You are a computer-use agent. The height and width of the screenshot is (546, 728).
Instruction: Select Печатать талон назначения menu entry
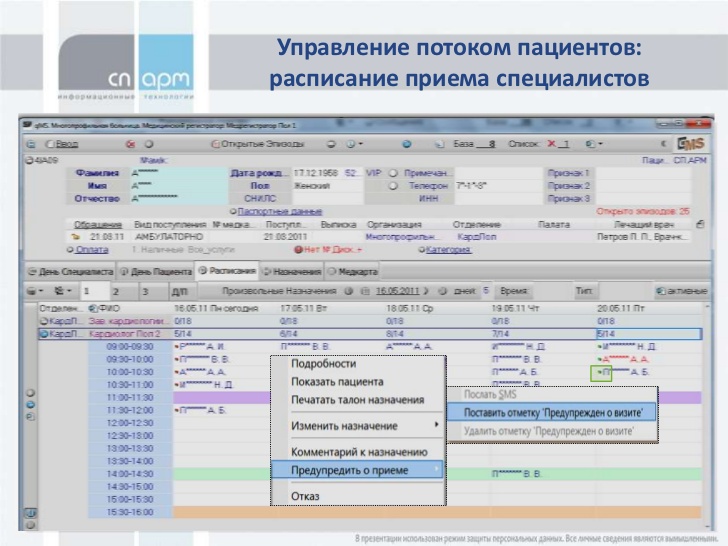(358, 400)
